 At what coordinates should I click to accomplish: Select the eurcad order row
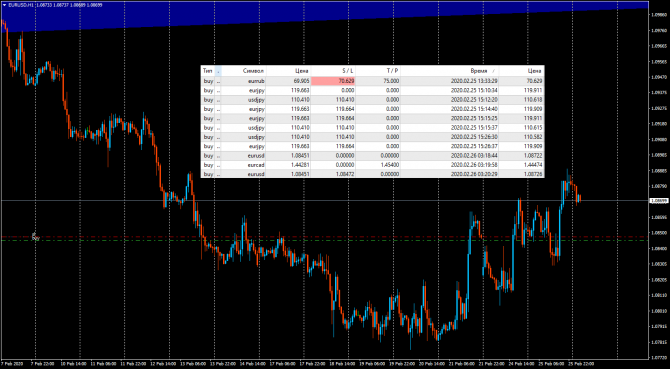click(x=372, y=165)
